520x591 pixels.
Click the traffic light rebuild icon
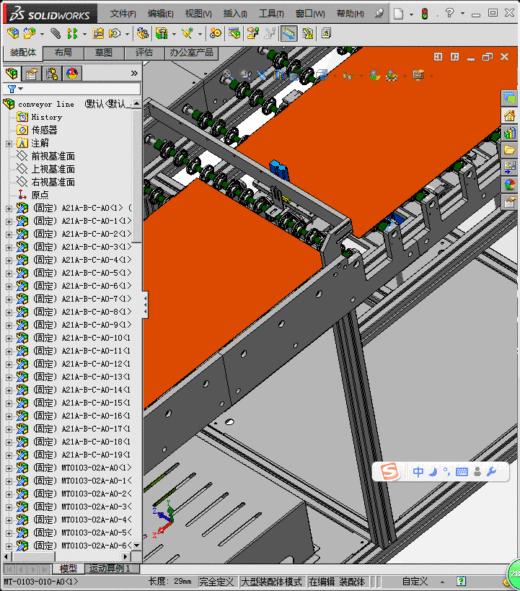(x=425, y=14)
